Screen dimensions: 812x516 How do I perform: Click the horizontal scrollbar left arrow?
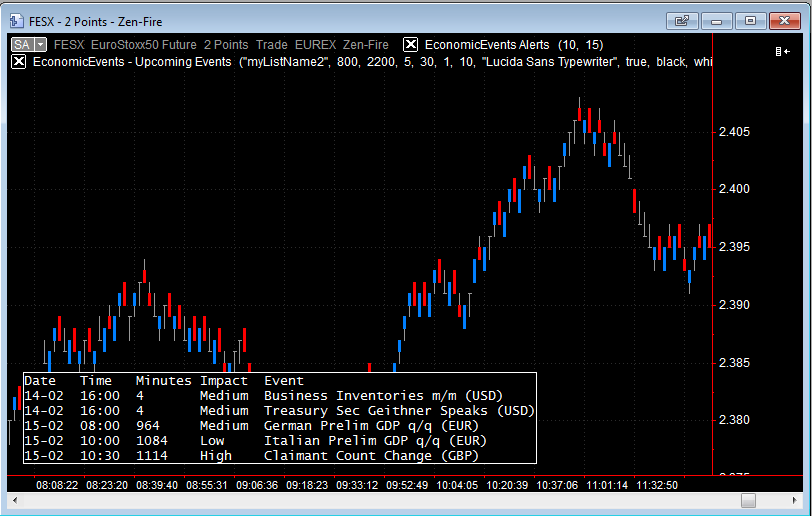coord(15,500)
